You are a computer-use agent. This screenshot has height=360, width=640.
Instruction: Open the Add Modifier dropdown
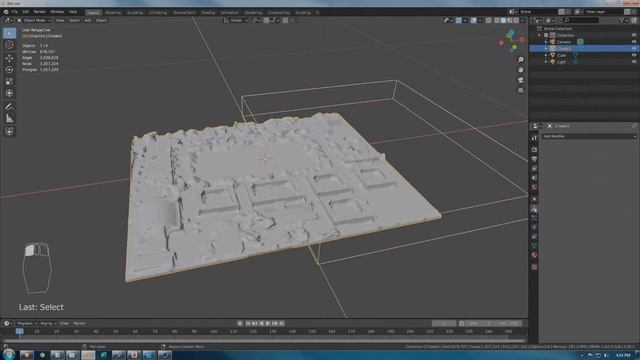click(x=589, y=136)
